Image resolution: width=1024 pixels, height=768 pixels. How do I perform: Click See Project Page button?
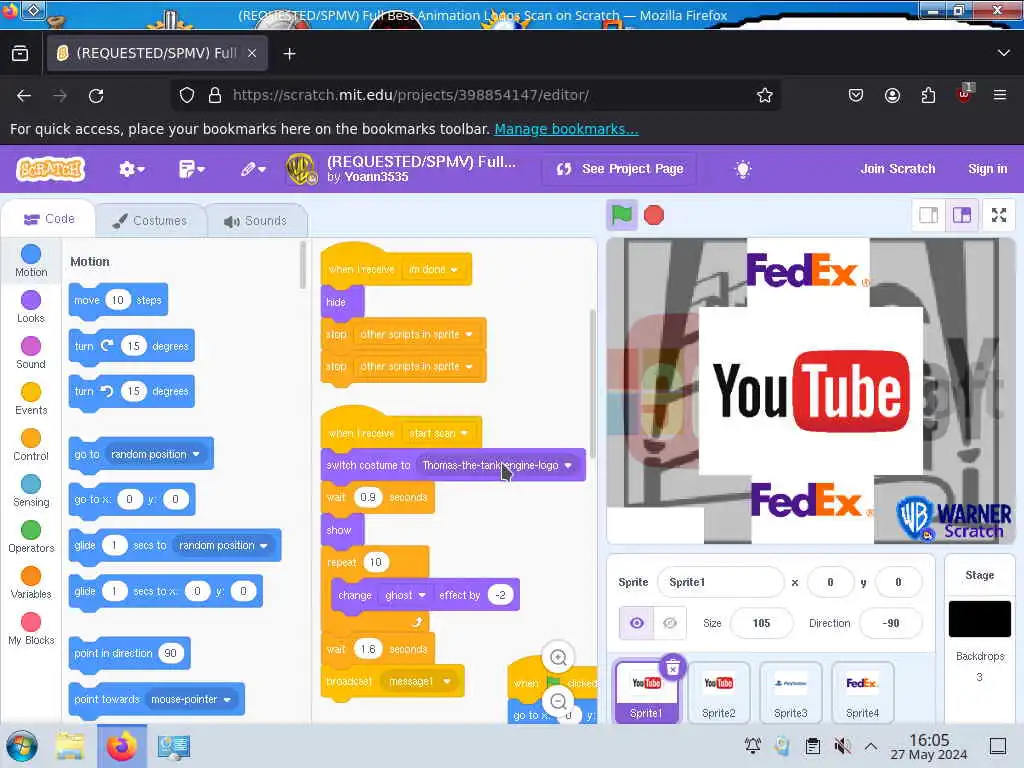point(619,169)
